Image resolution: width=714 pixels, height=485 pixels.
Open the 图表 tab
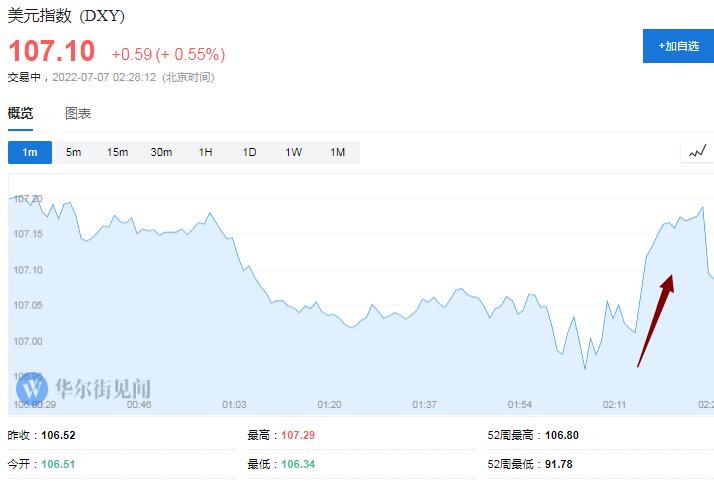78,113
